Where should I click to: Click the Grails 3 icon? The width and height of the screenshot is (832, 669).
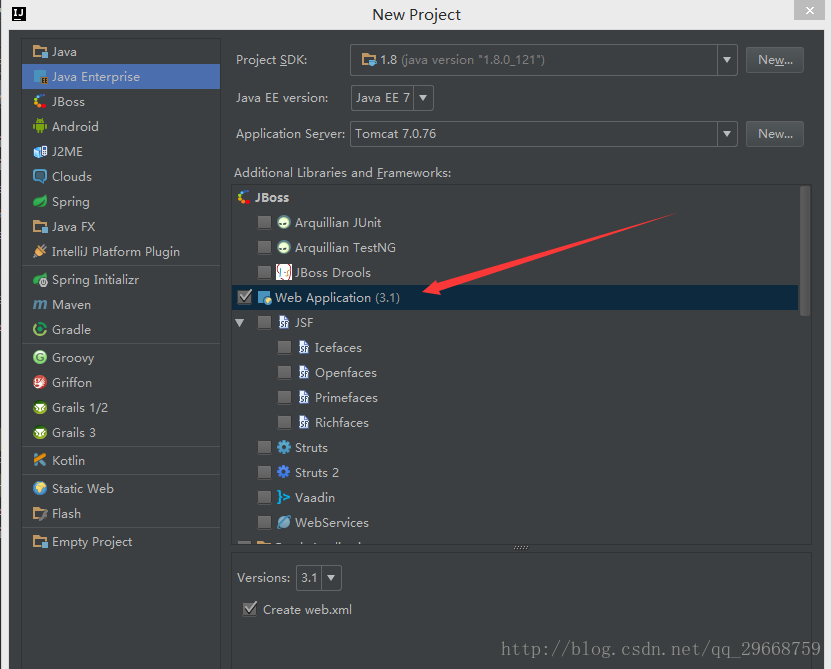40,432
